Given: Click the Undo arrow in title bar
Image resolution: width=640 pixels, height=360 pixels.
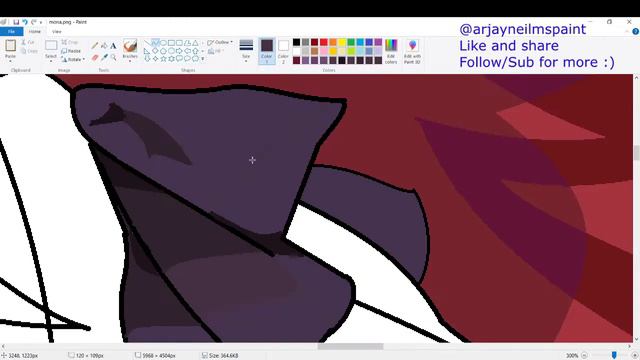Looking at the screenshot, I should tap(25, 22).
